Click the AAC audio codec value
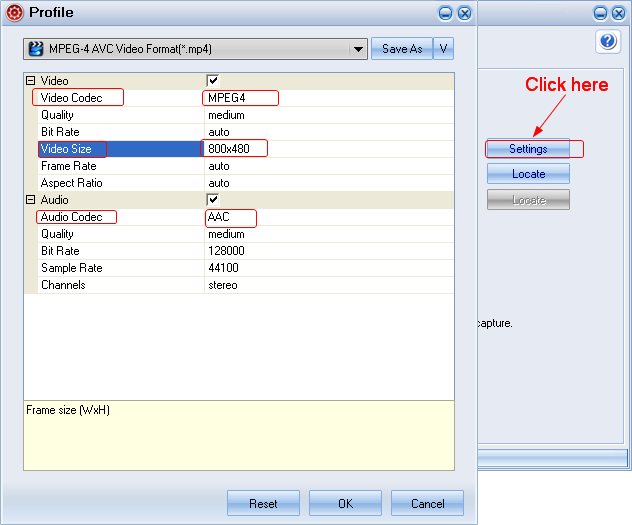The image size is (632, 525). tap(218, 217)
